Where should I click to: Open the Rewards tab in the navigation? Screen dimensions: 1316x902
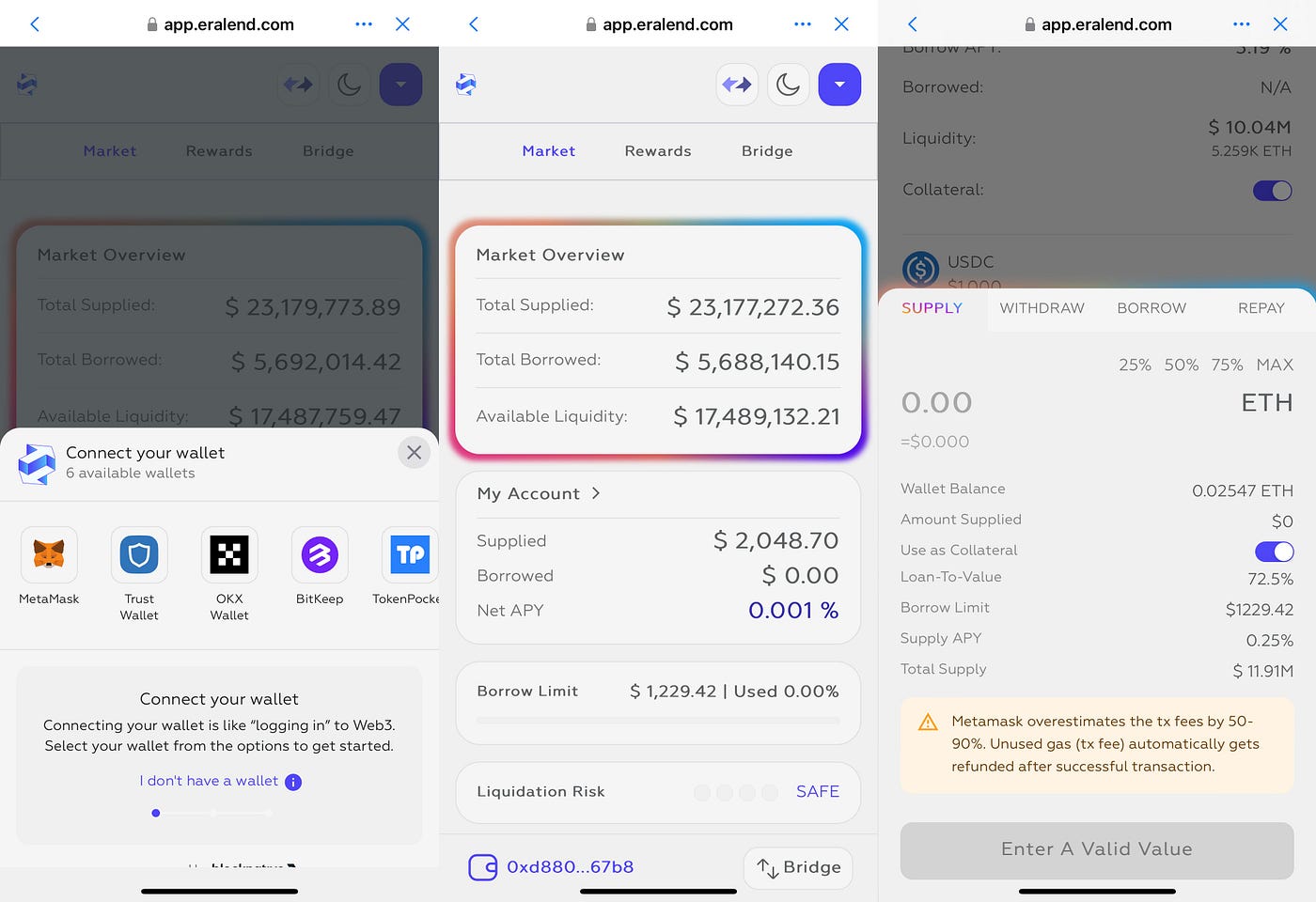pos(658,150)
